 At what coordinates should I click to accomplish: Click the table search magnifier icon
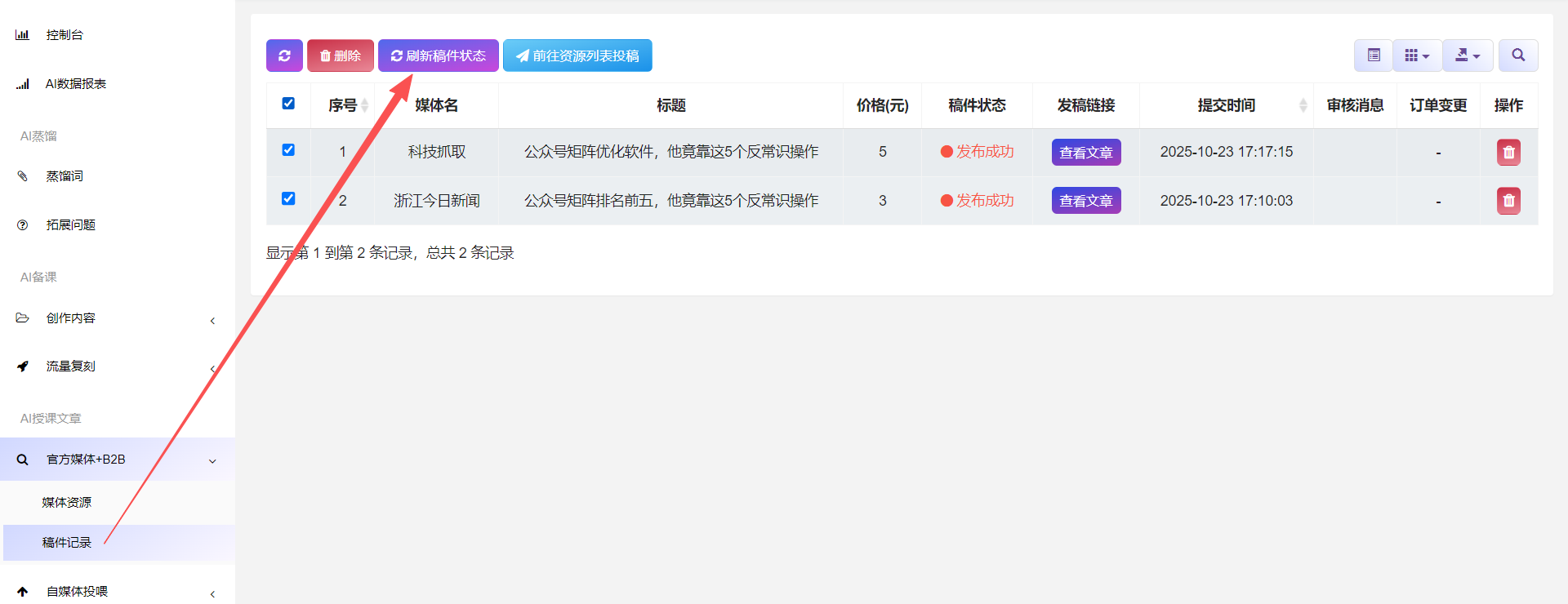point(1518,56)
